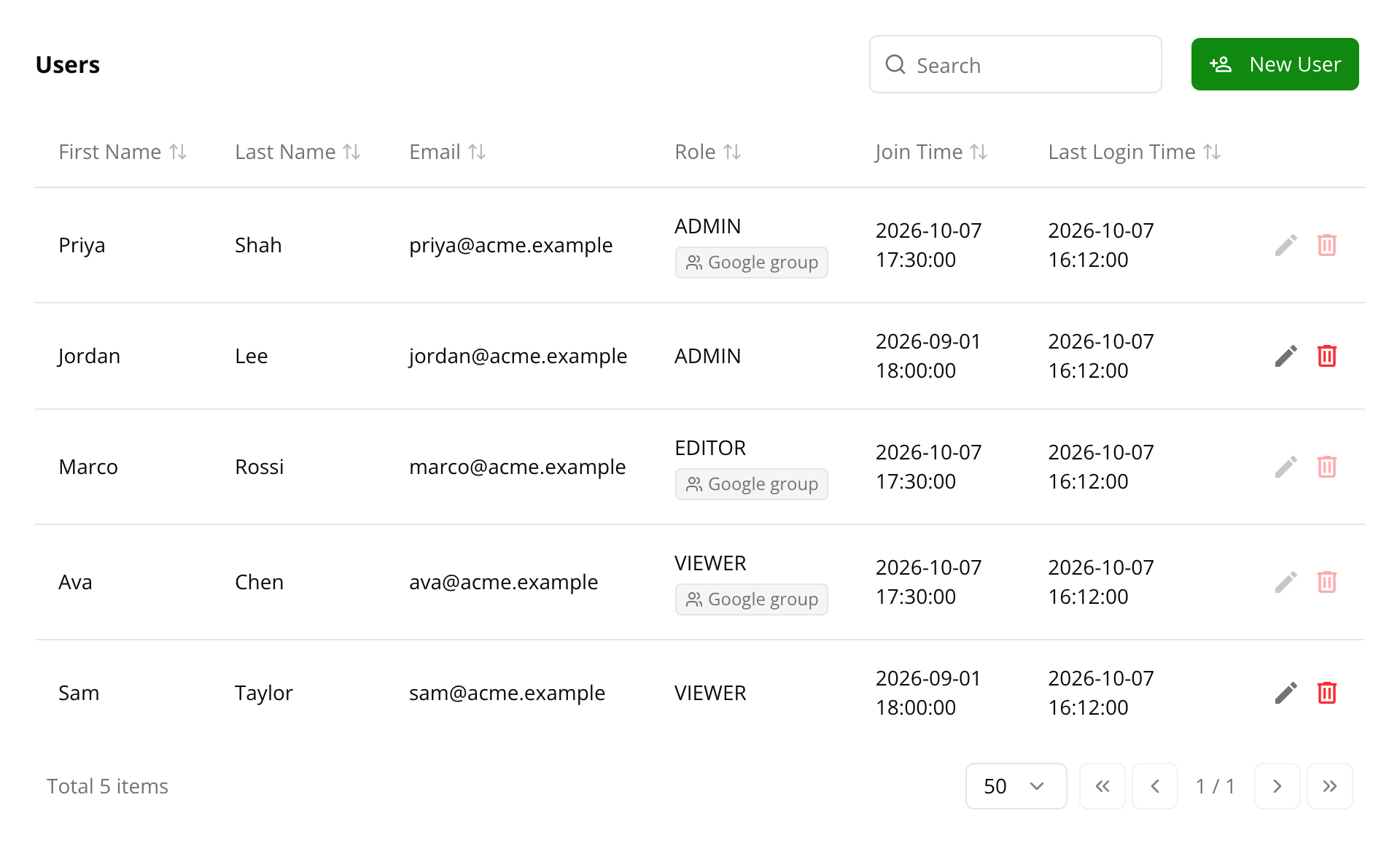The image size is (1400, 862).
Task: Click the Google group badge for Priya
Action: (751, 263)
